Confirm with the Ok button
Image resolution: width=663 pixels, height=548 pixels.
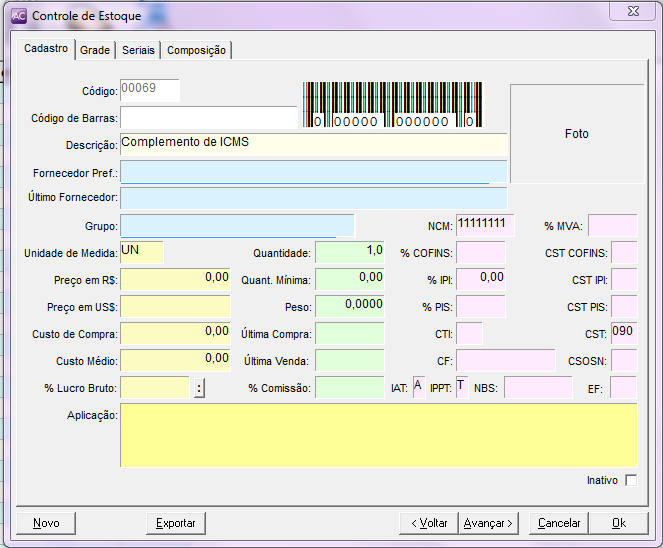pyautogui.click(x=618, y=523)
